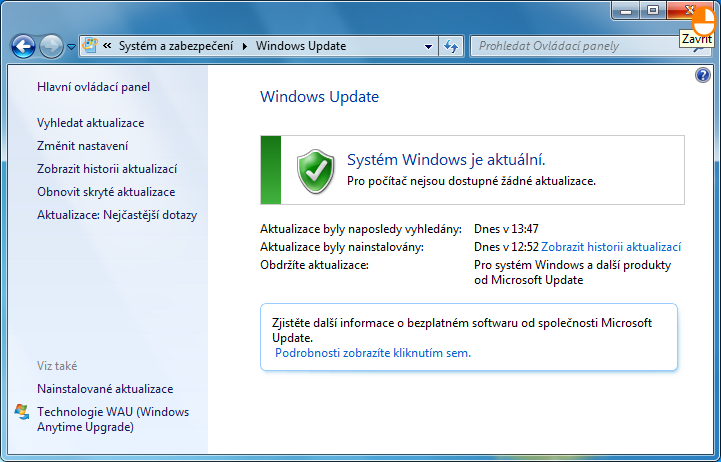Open help with the blue question mark
The width and height of the screenshot is (721, 462).
click(x=703, y=75)
